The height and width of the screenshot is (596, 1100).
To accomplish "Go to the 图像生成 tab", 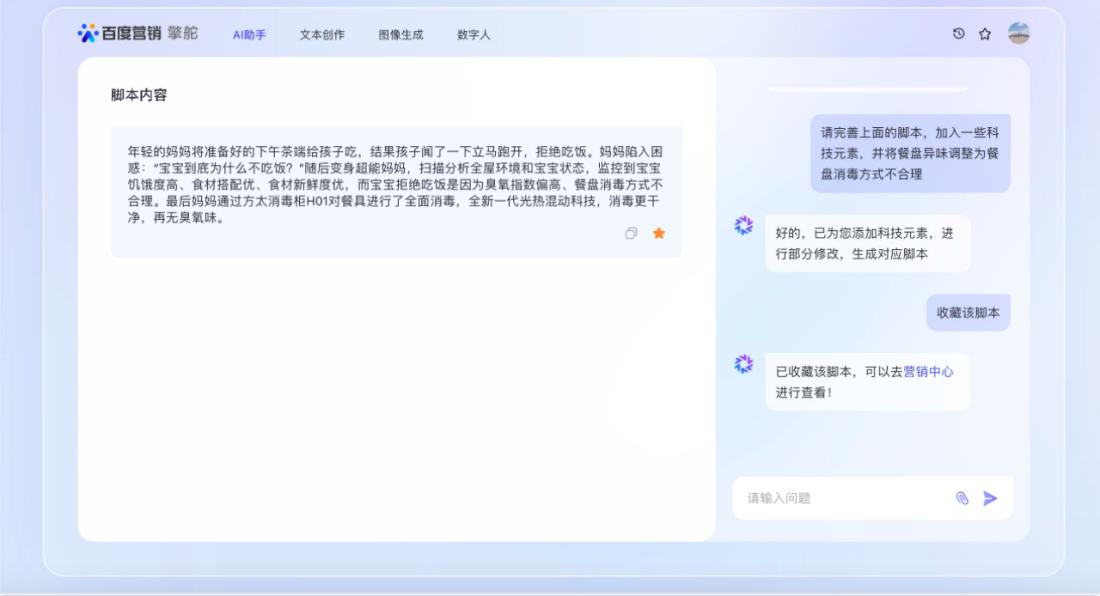I will pos(401,34).
